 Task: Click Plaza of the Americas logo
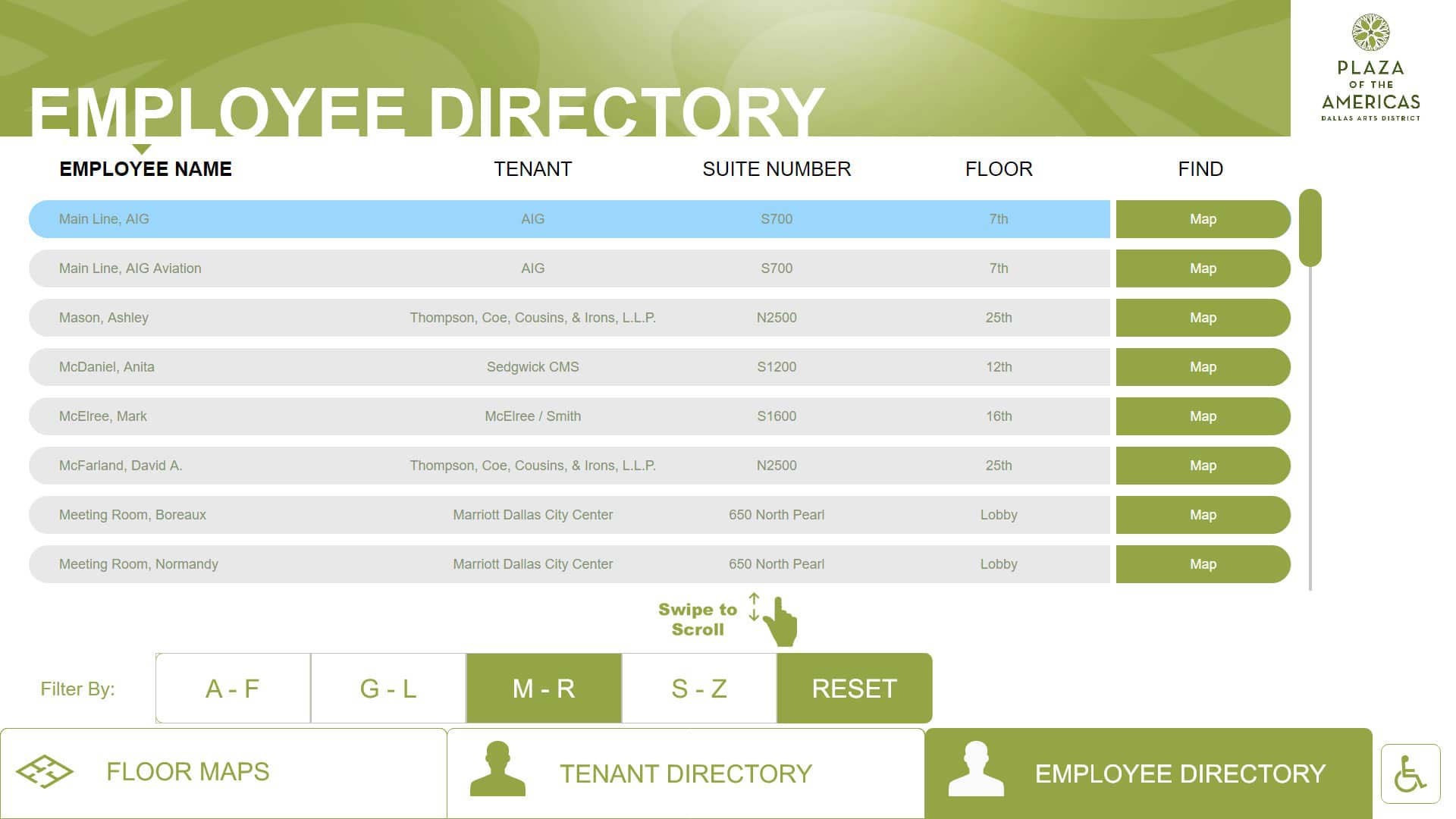1370,67
